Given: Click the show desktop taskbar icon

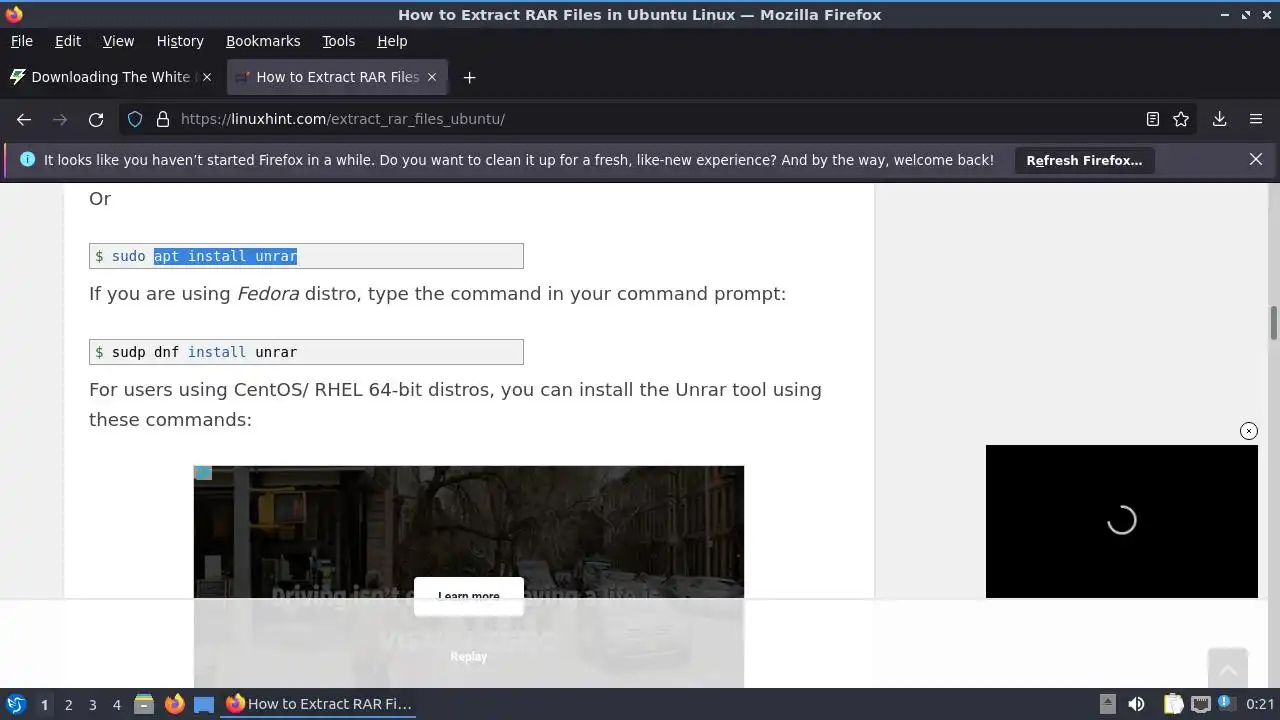Looking at the screenshot, I should 204,704.
